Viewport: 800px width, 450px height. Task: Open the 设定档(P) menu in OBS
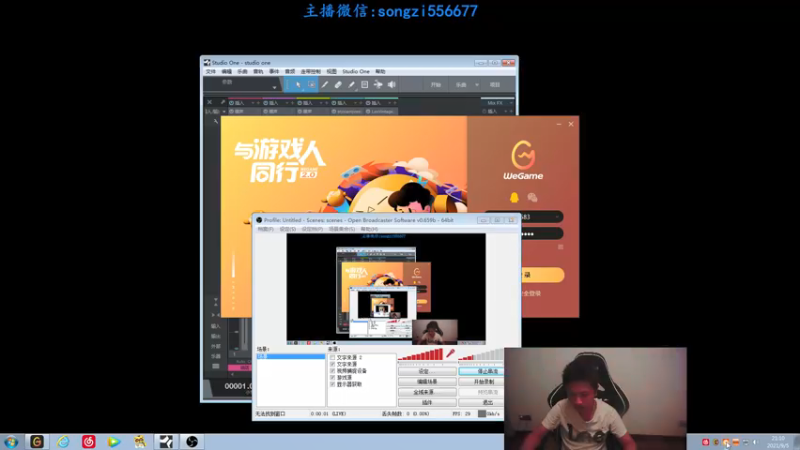click(x=312, y=230)
